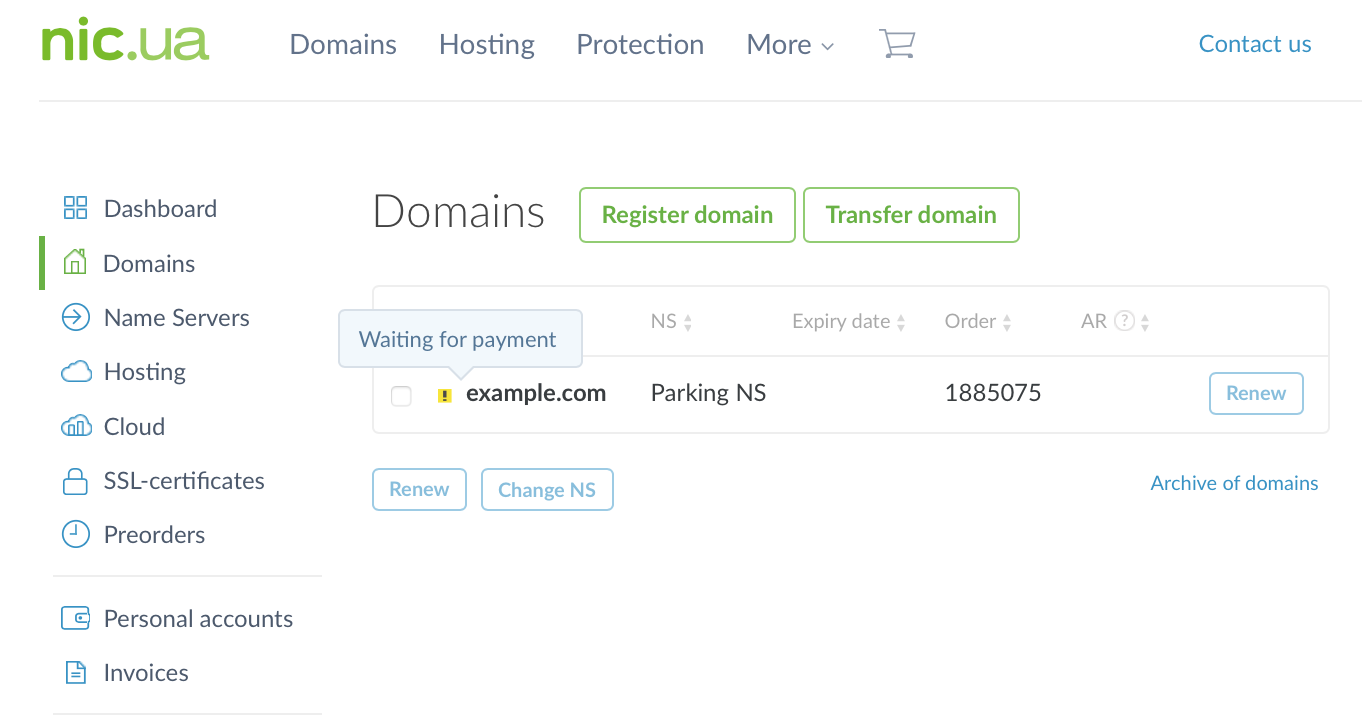Click the SSL-certificates padlock icon
This screenshot has width=1362, height=716.
pos(75,481)
